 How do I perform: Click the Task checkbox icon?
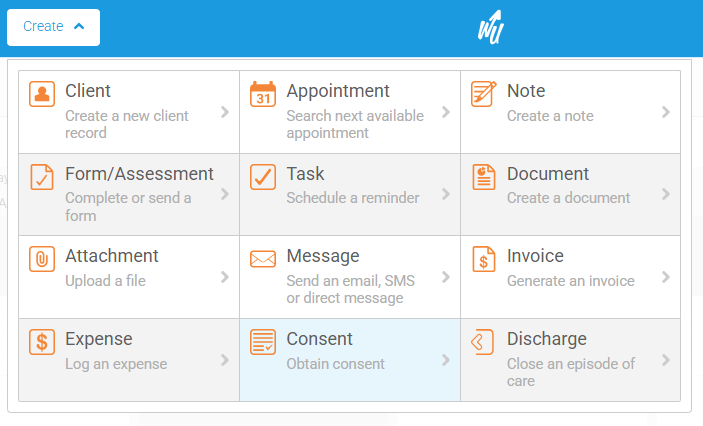pyautogui.click(x=262, y=177)
